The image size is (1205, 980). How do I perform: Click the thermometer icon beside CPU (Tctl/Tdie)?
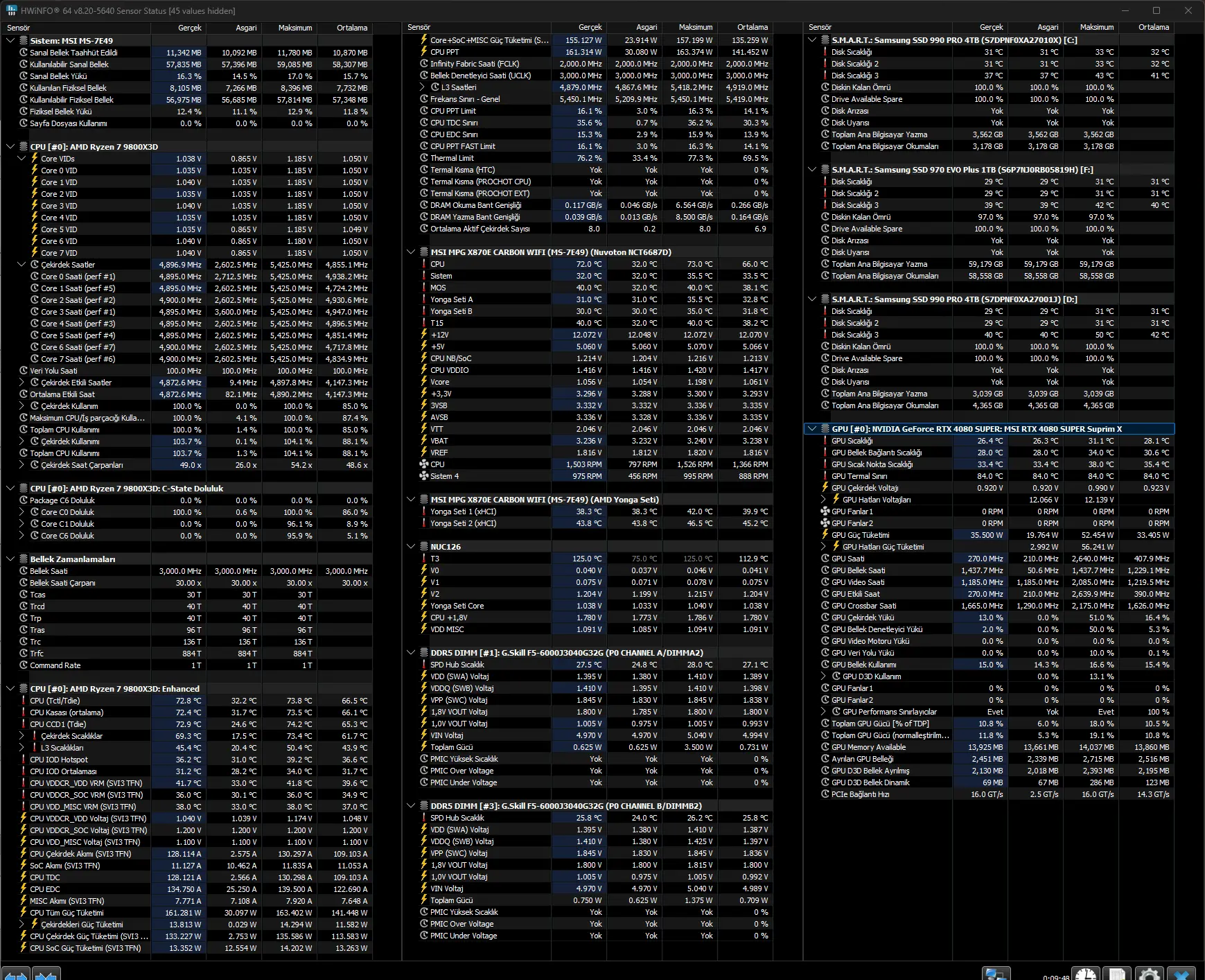(x=24, y=701)
